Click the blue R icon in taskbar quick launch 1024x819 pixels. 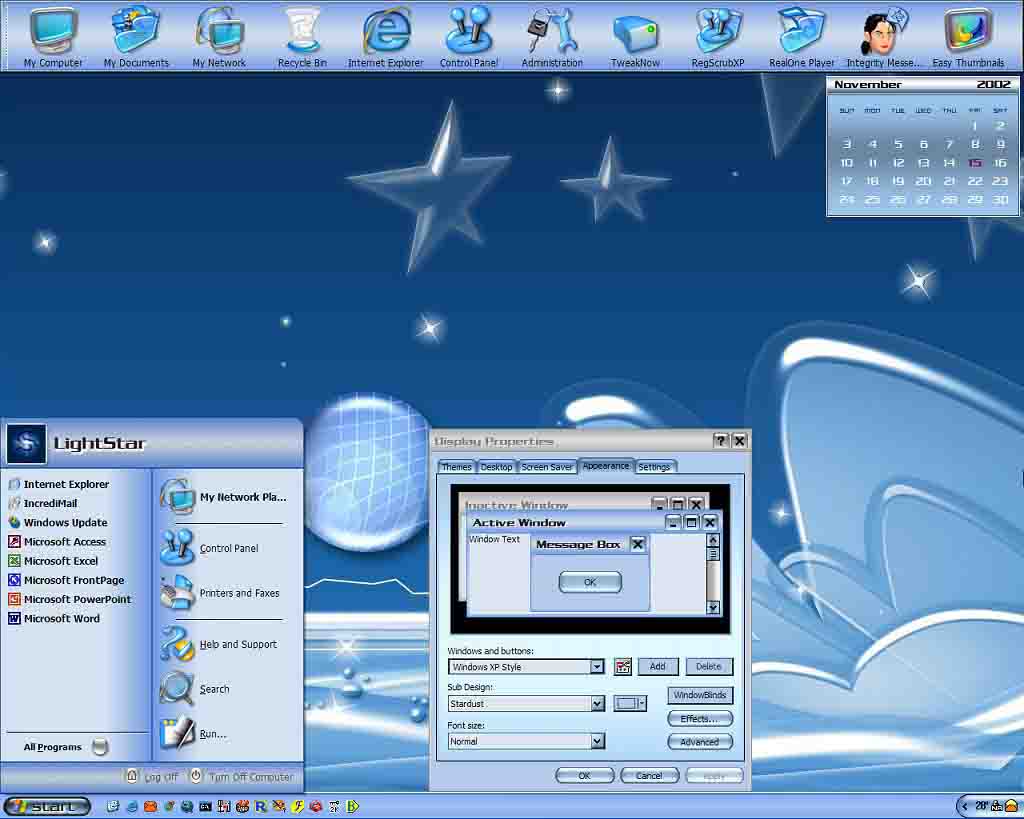click(x=261, y=807)
